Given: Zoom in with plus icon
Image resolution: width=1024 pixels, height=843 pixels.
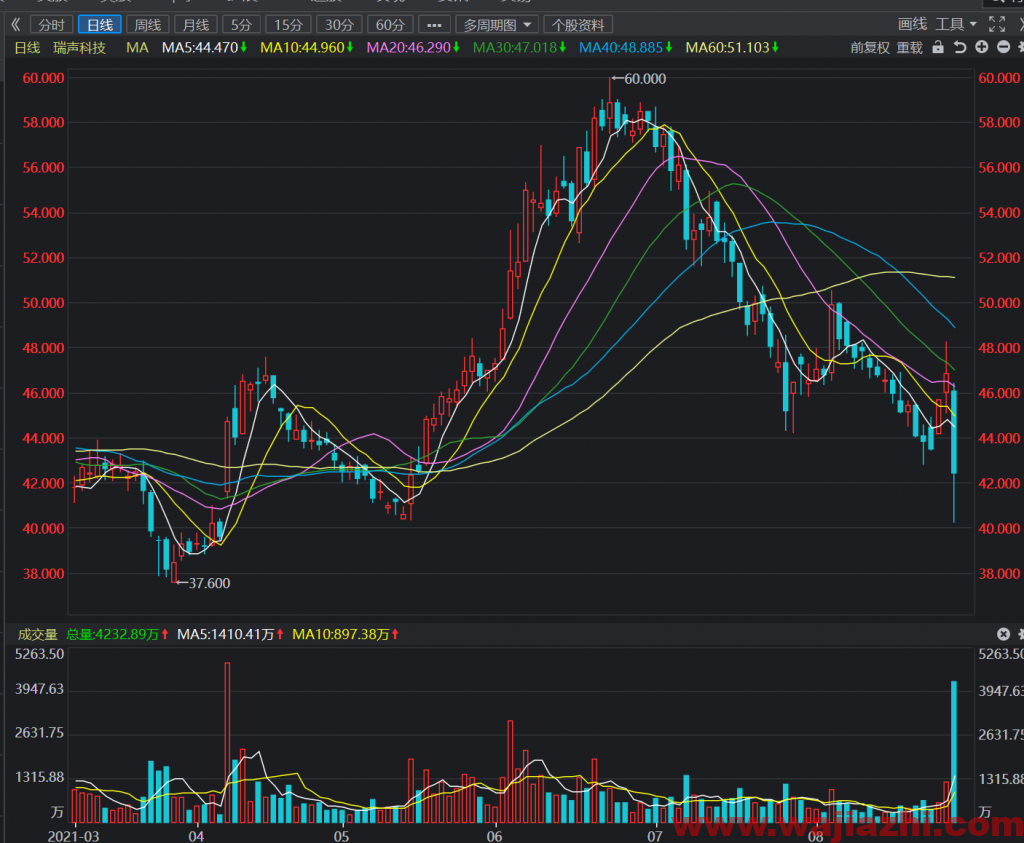Looking at the screenshot, I should [982, 47].
